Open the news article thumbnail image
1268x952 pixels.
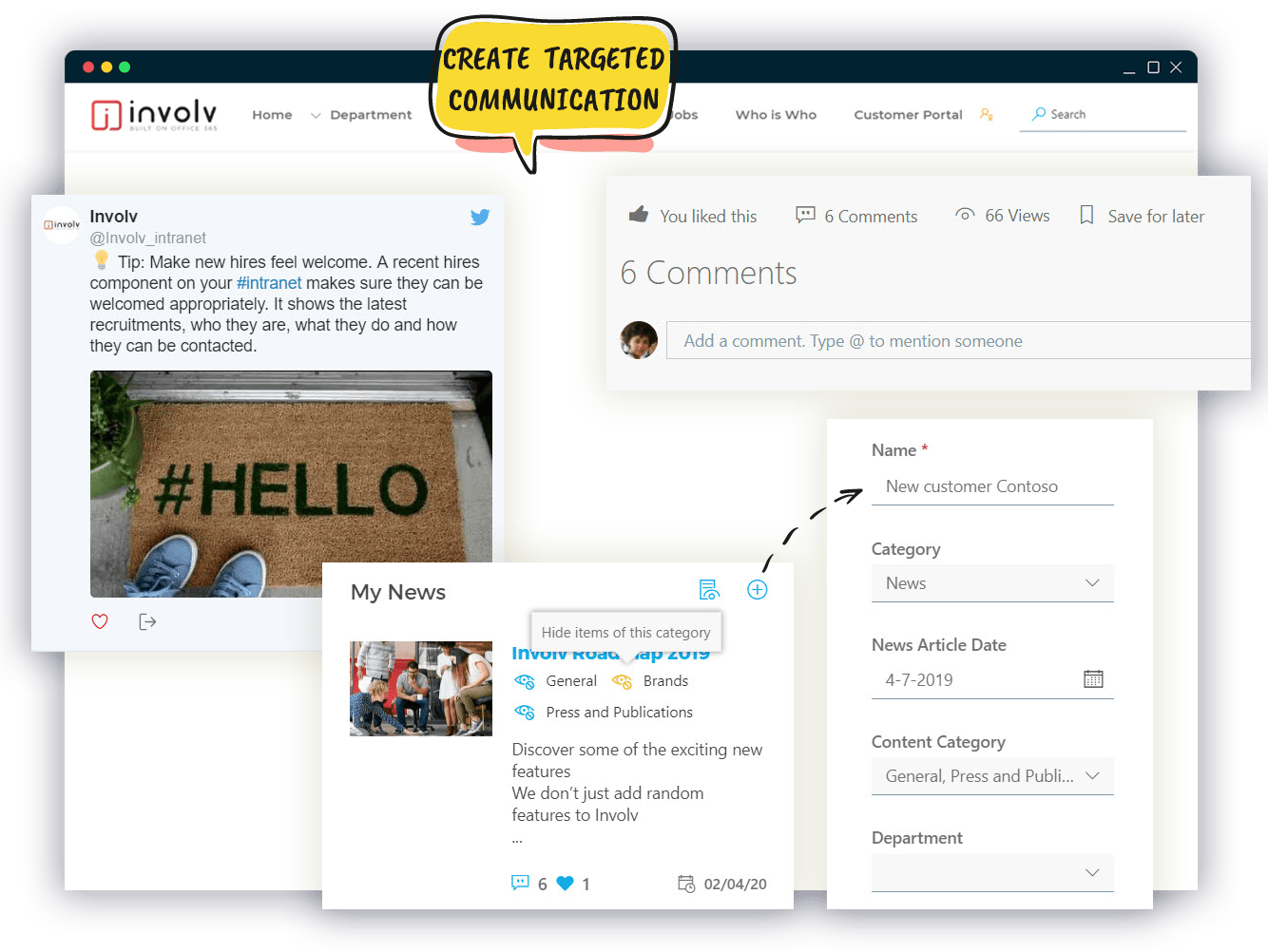(421, 689)
